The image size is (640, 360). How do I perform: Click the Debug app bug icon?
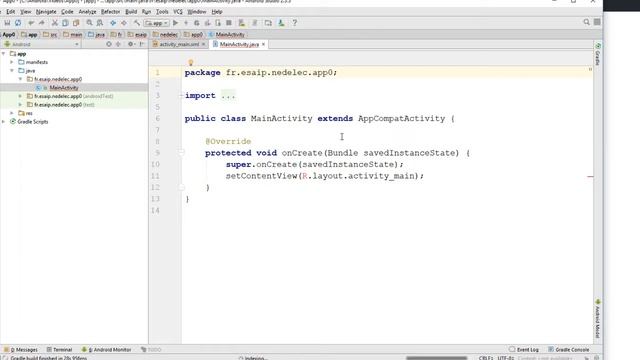click(197, 23)
